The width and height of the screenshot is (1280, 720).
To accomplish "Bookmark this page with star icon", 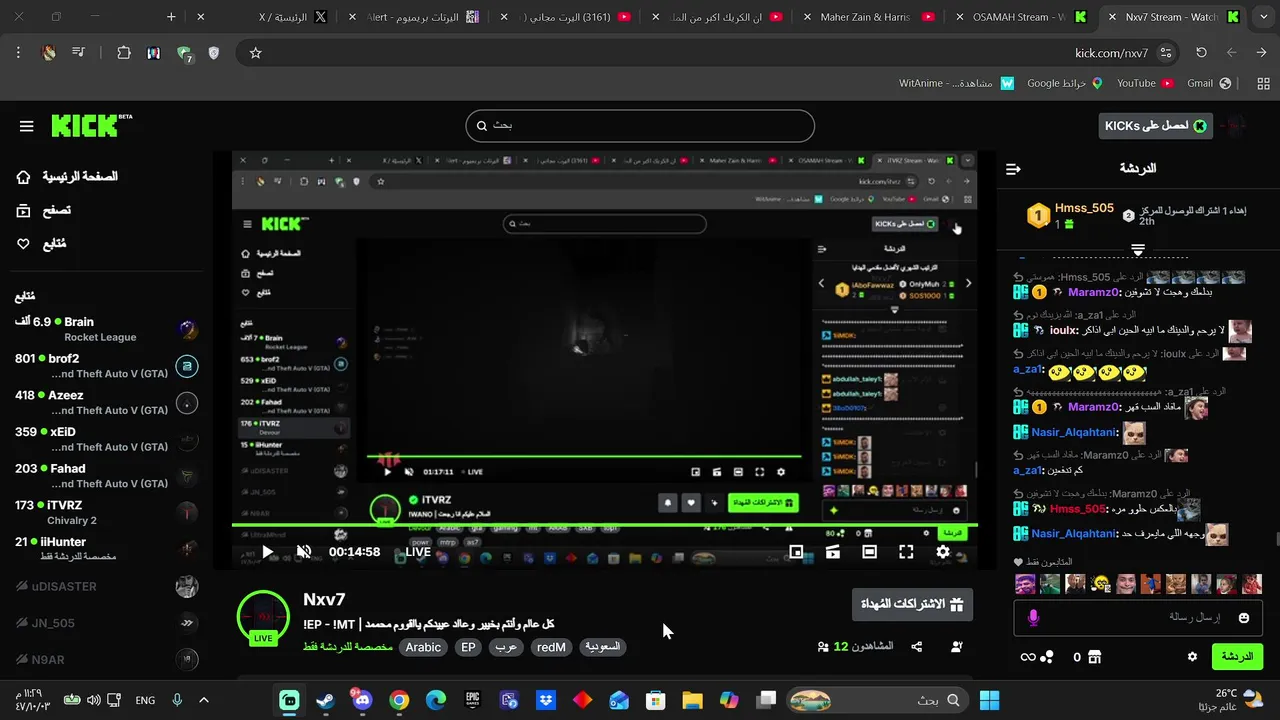I will point(255,53).
